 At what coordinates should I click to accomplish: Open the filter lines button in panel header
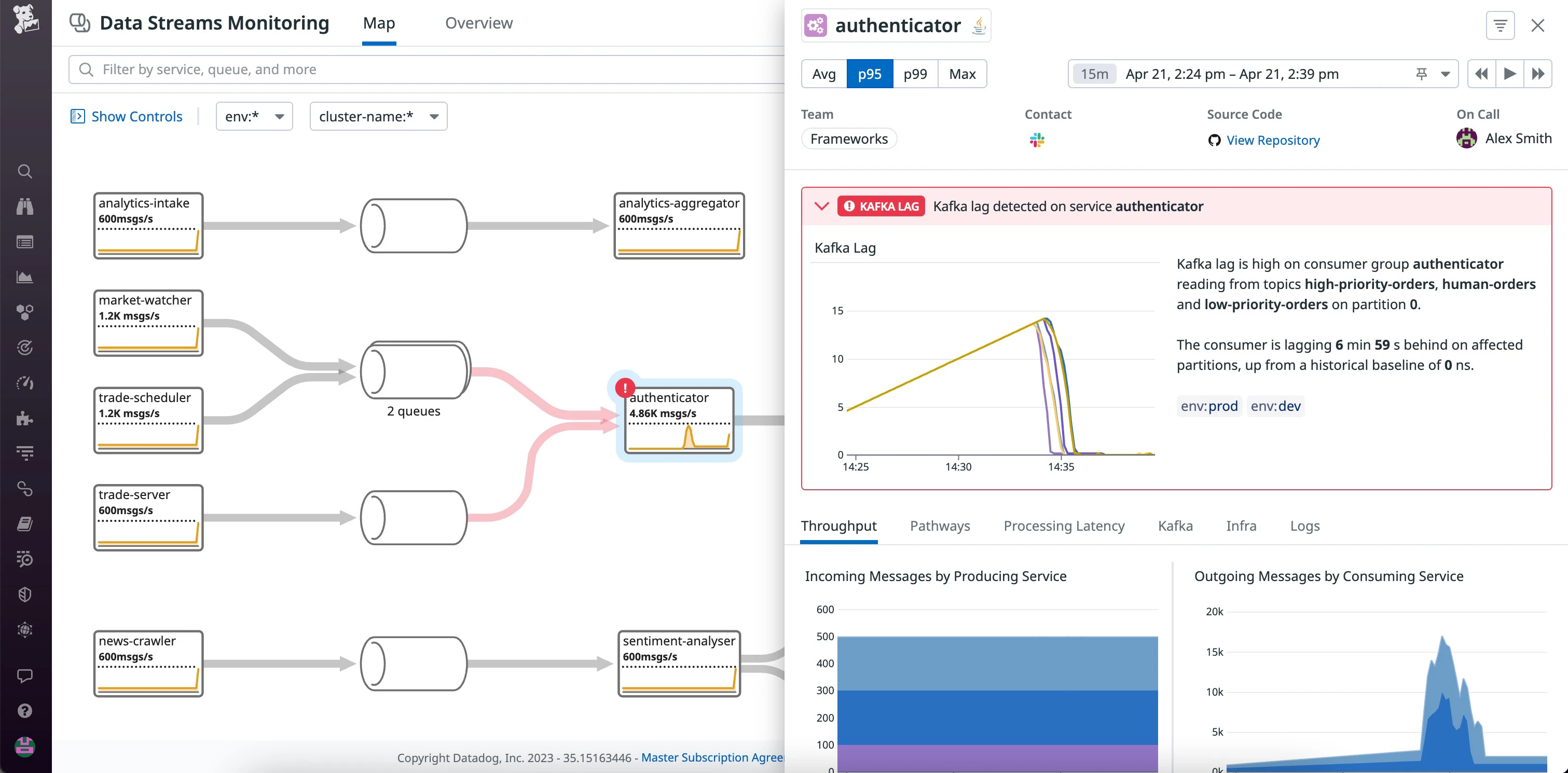coord(1500,25)
